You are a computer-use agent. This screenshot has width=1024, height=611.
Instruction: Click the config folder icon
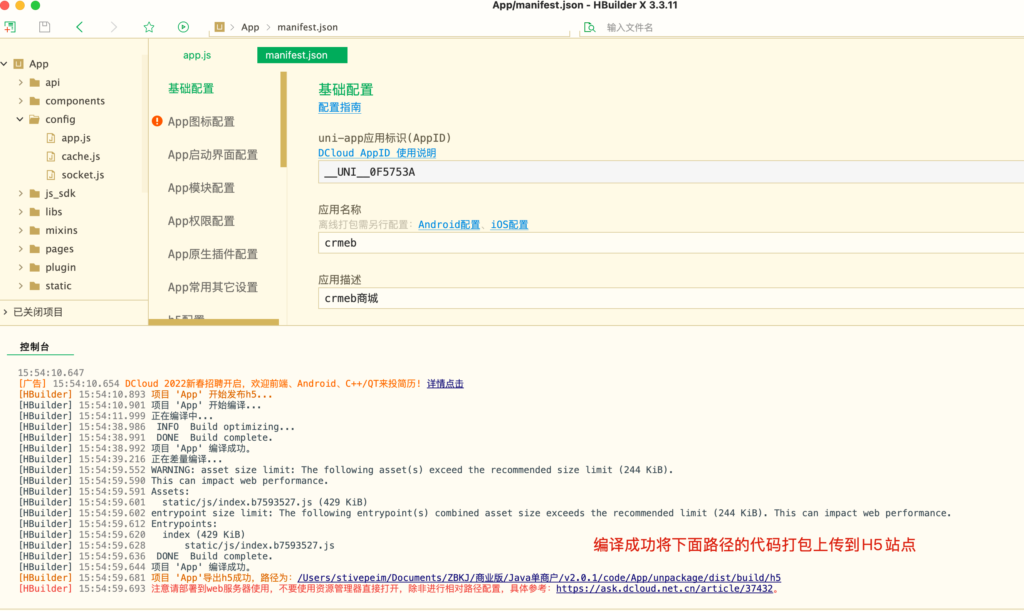pyautogui.click(x=35, y=119)
